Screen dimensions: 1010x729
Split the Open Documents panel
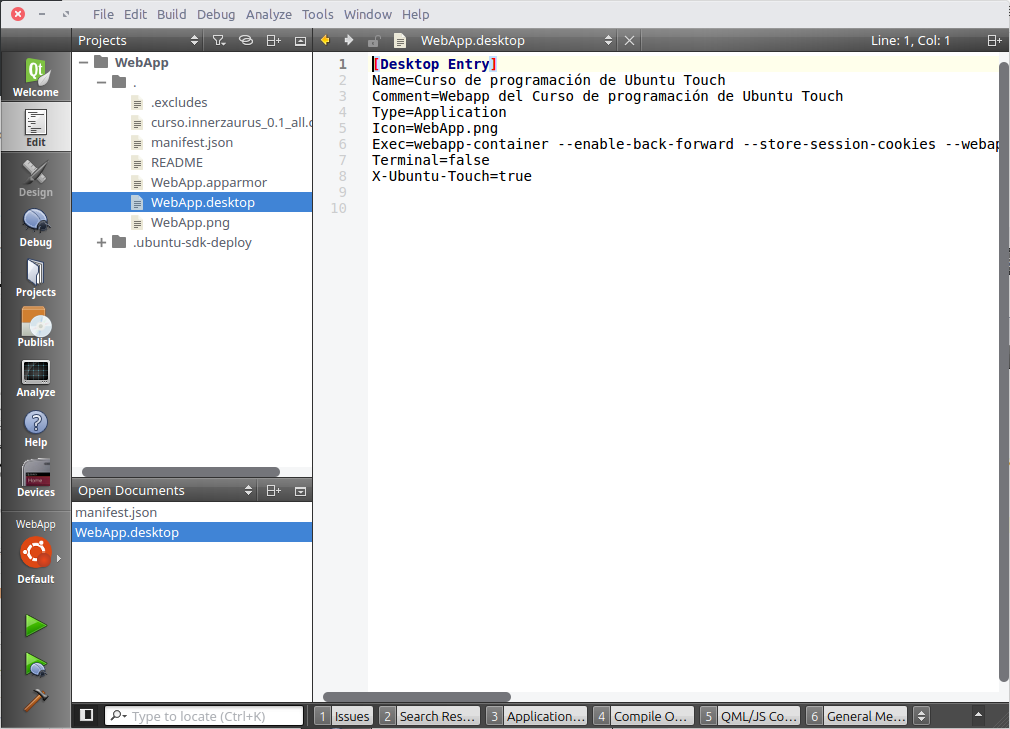273,491
